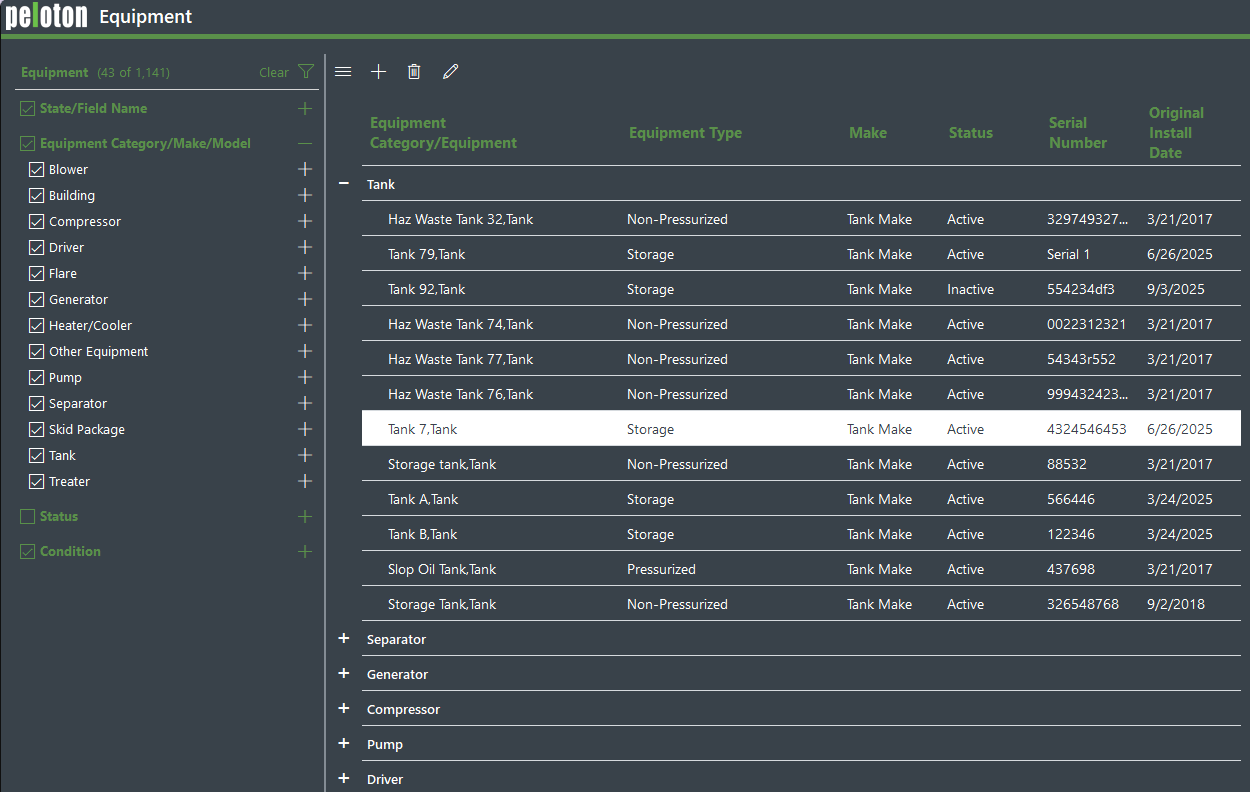
Task: Click the plus icon beside Treater filter
Action: [x=305, y=482]
